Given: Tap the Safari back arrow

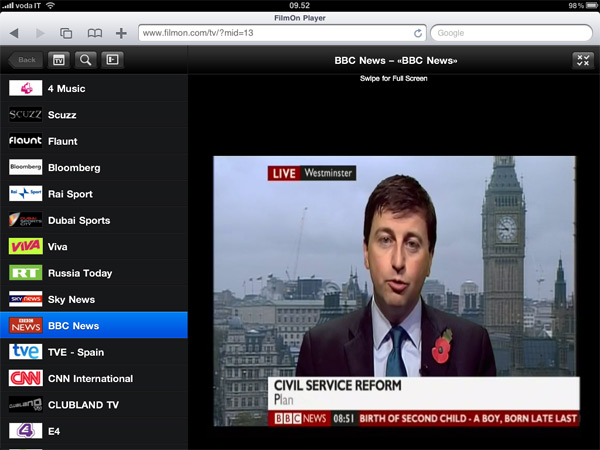Looking at the screenshot, I should (x=14, y=33).
